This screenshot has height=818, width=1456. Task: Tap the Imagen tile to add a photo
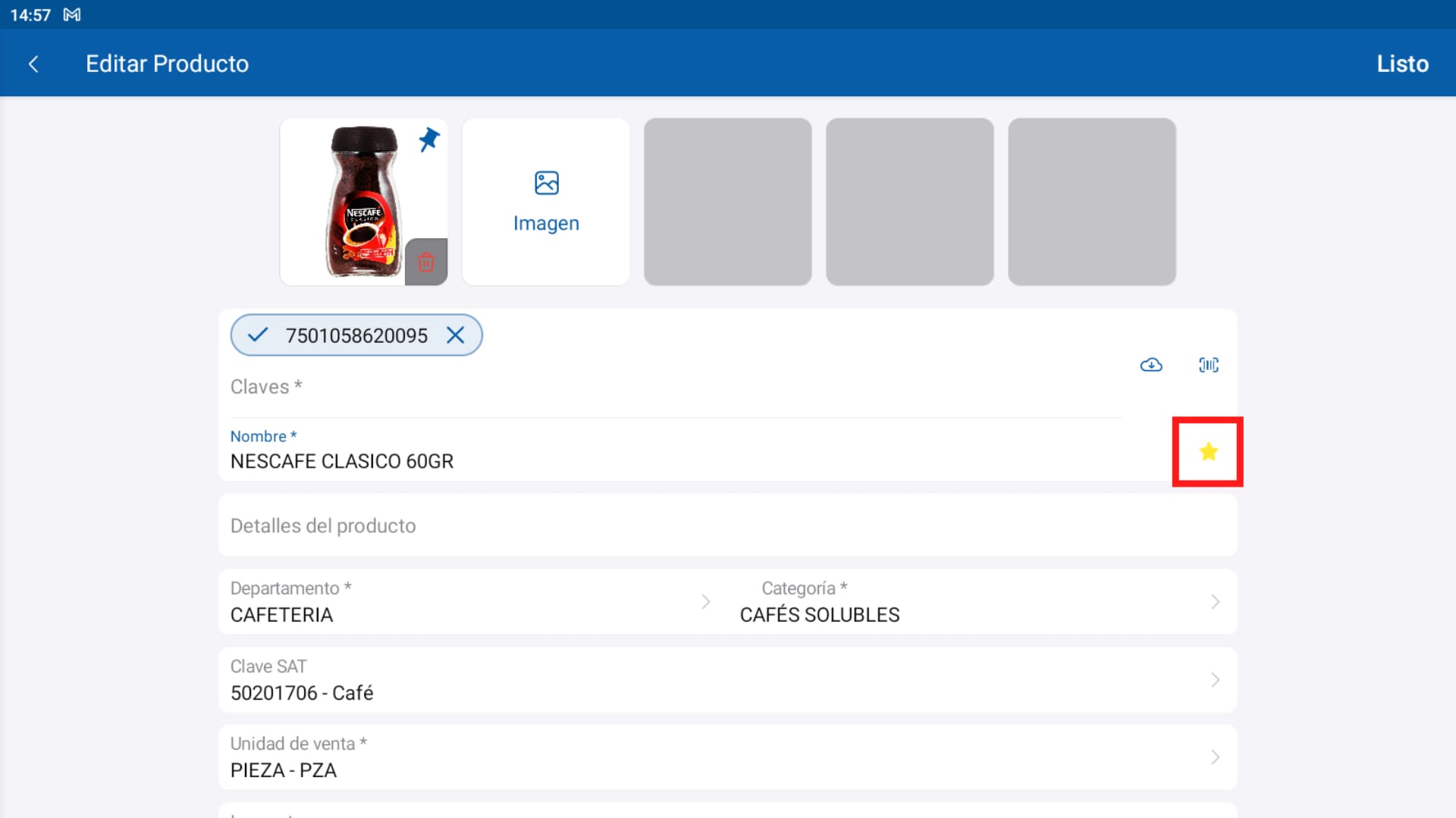(x=545, y=201)
